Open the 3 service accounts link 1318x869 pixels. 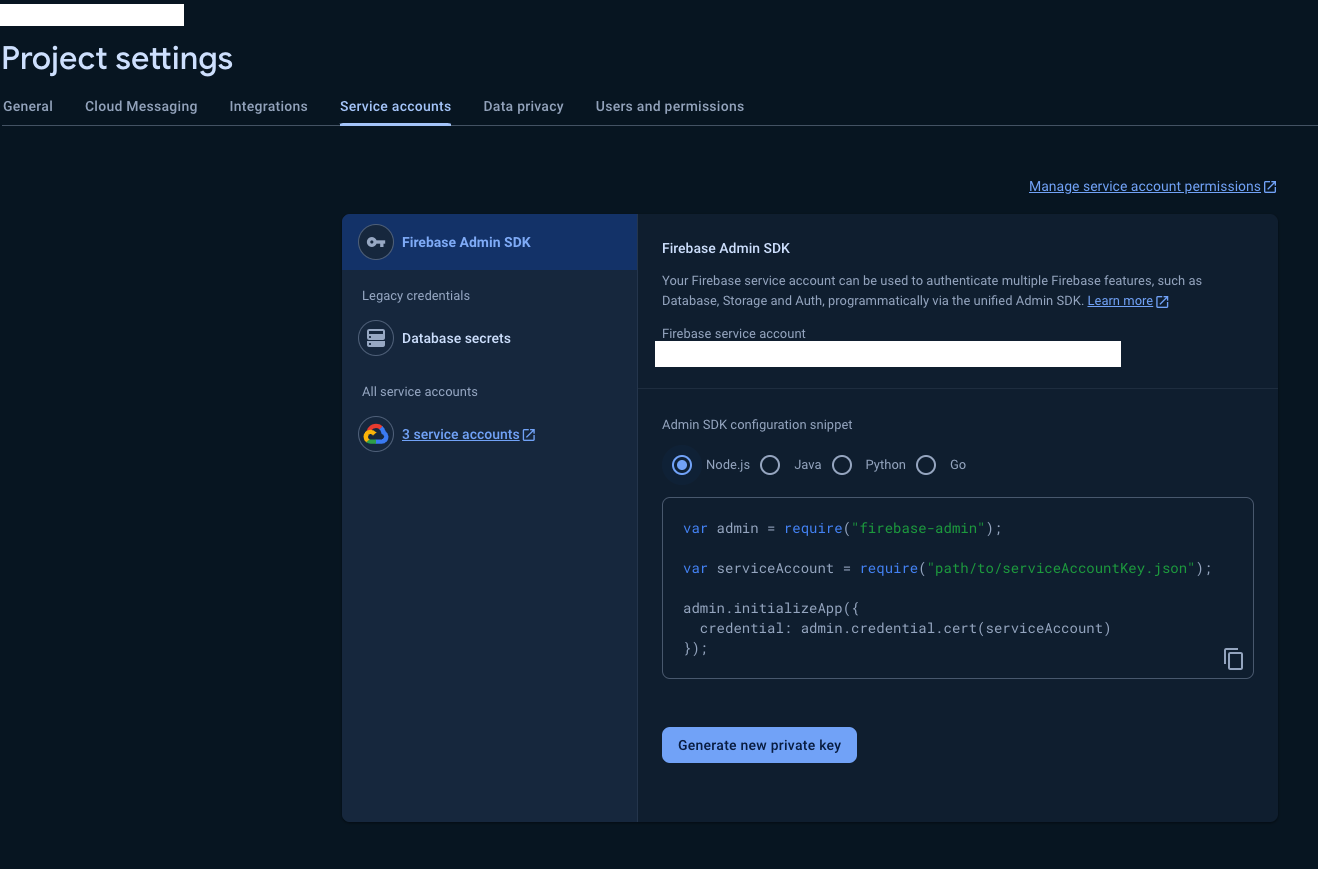(461, 434)
